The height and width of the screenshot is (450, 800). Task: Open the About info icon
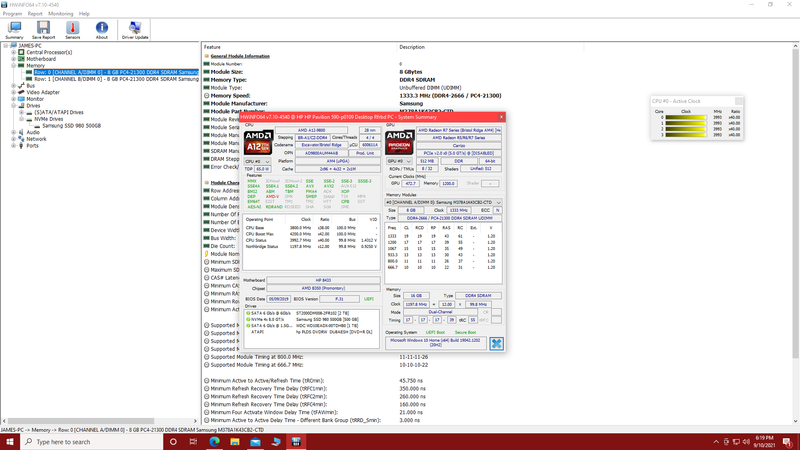[102, 30]
